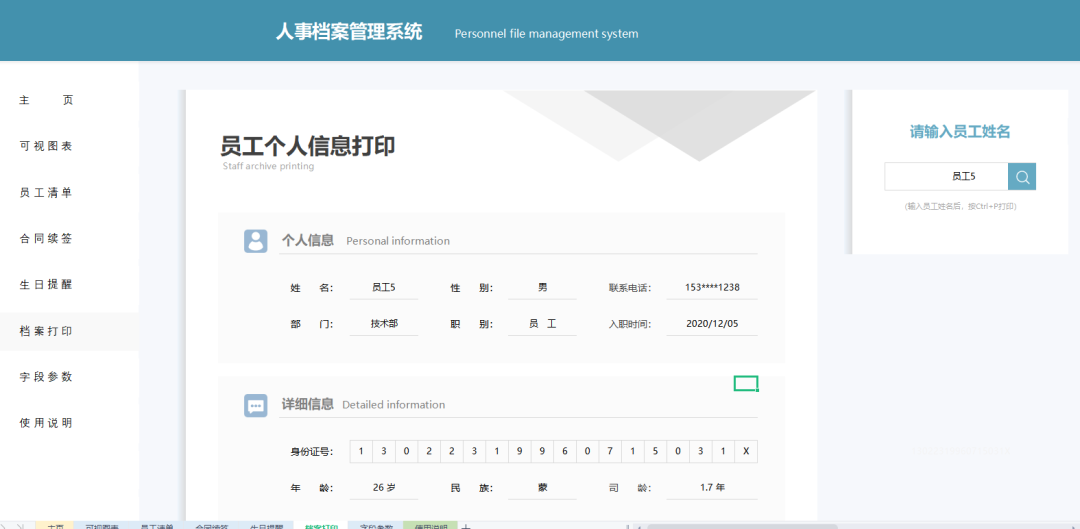Image resolution: width=1080 pixels, height=529 pixels.
Task: Click the Personal information English caption
Action: click(x=398, y=241)
